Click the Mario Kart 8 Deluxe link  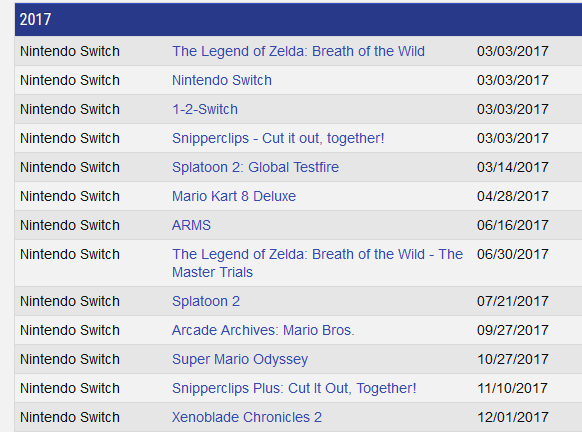coord(234,196)
